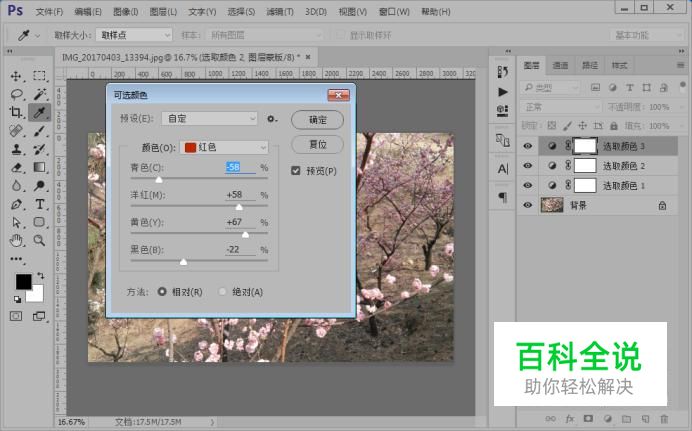Select the History Brush tool

tap(39, 149)
